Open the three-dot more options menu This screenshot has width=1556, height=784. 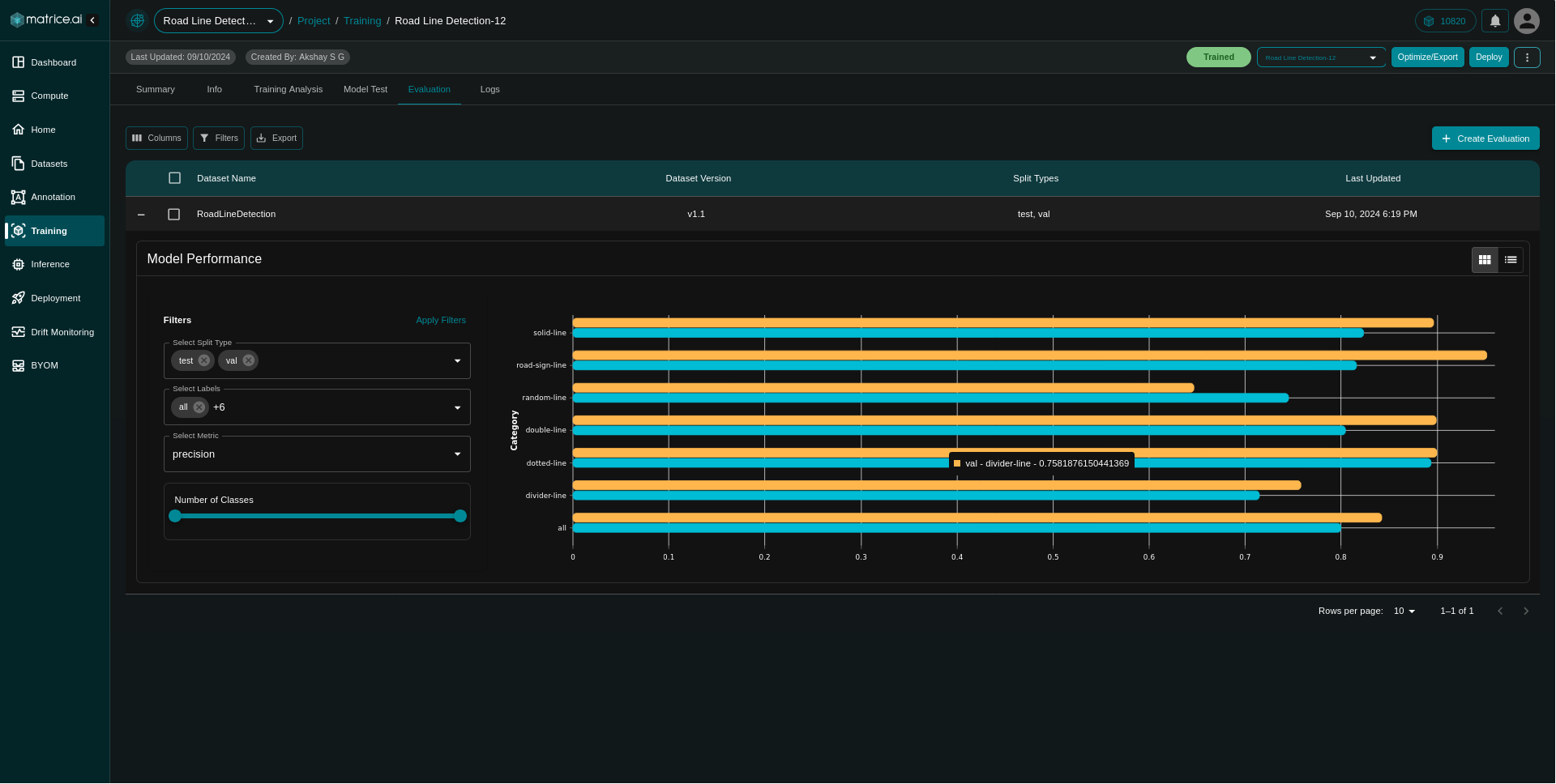coord(1527,58)
